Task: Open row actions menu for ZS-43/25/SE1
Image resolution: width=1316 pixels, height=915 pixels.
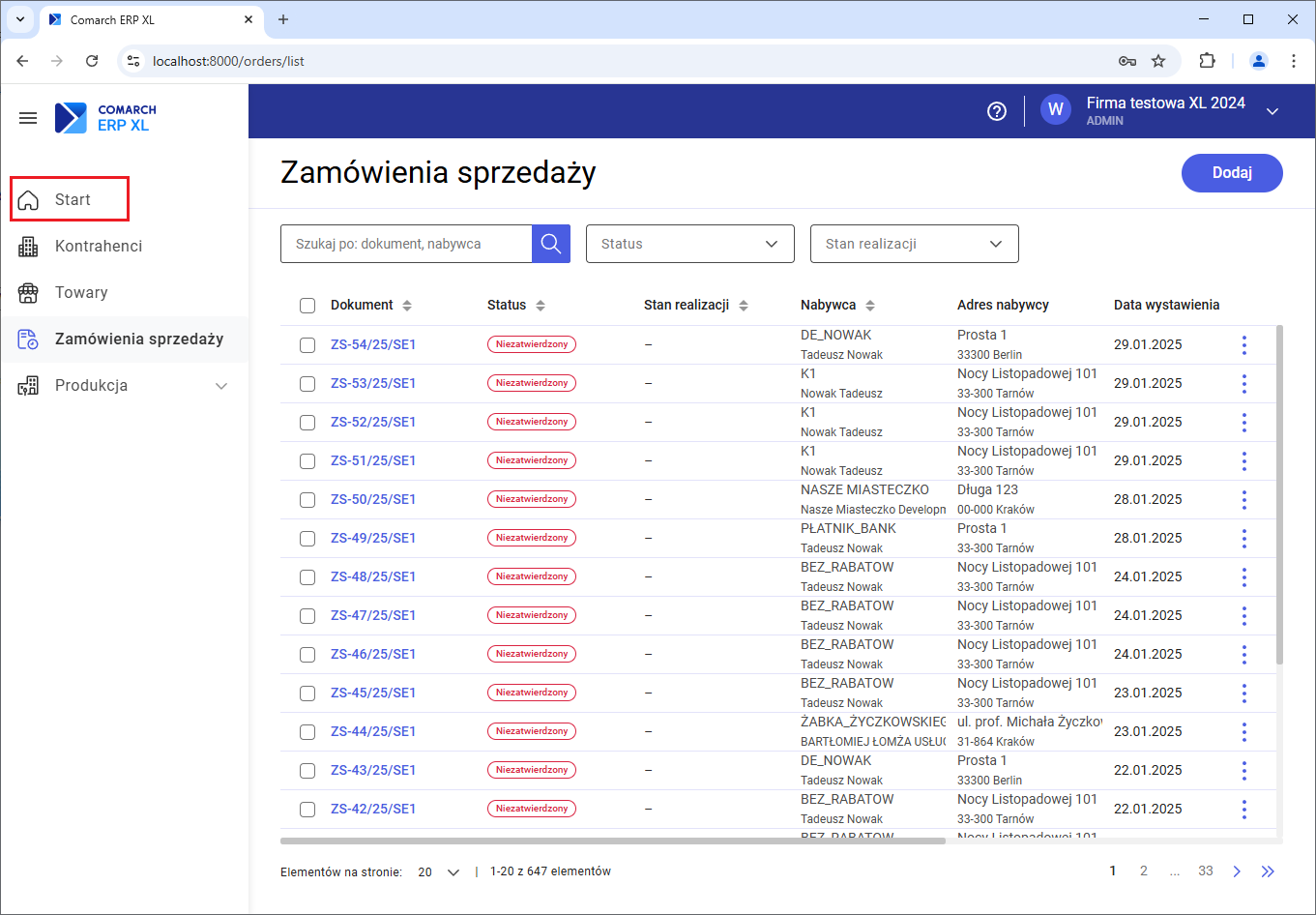Action: pyautogui.click(x=1244, y=770)
